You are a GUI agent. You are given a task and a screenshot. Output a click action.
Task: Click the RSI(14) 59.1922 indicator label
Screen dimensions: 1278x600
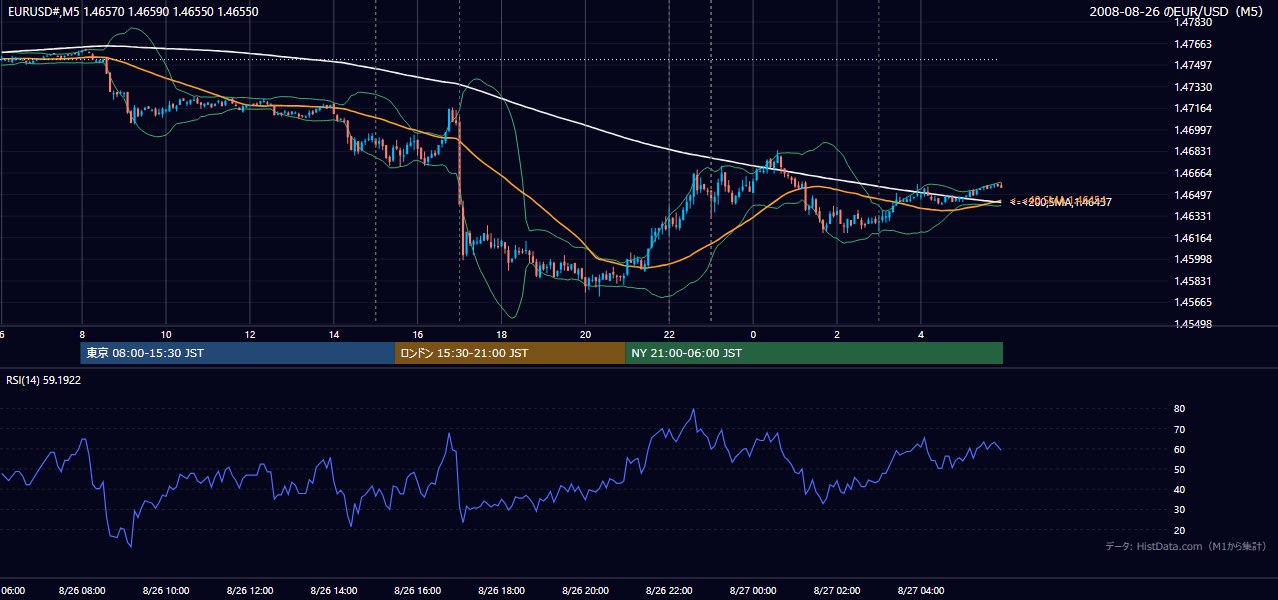44,380
